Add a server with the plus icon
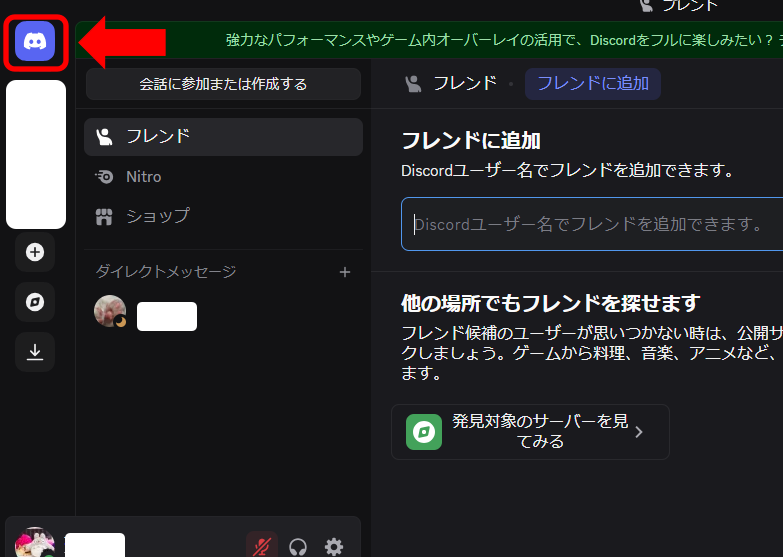 point(35,252)
